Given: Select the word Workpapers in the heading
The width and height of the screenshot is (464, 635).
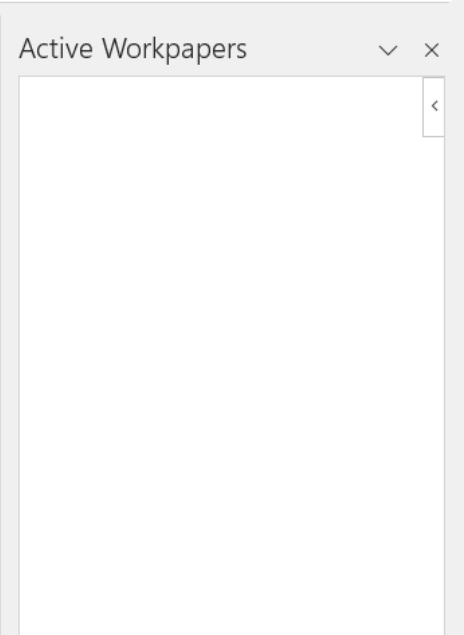Looking at the screenshot, I should 175,49.
